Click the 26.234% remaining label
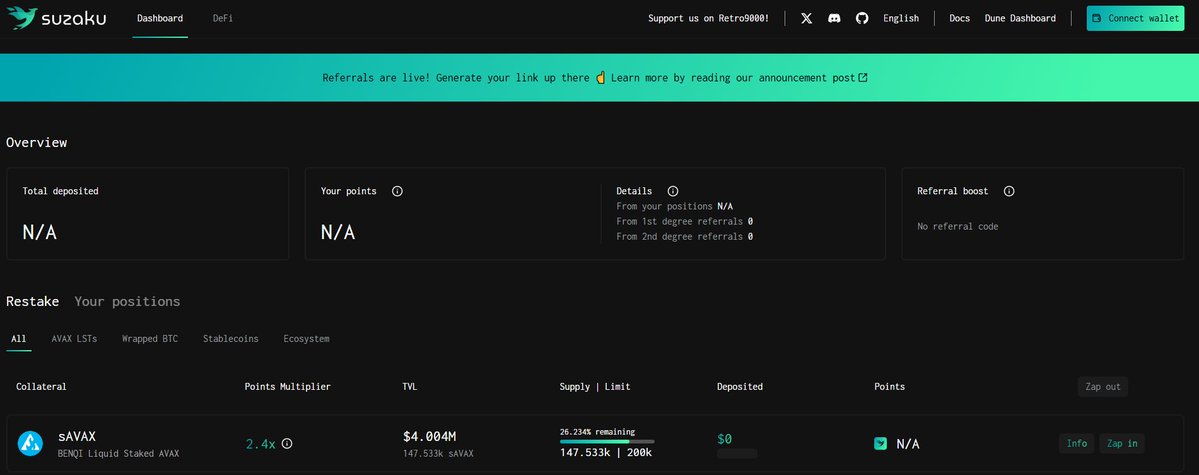 pos(597,431)
